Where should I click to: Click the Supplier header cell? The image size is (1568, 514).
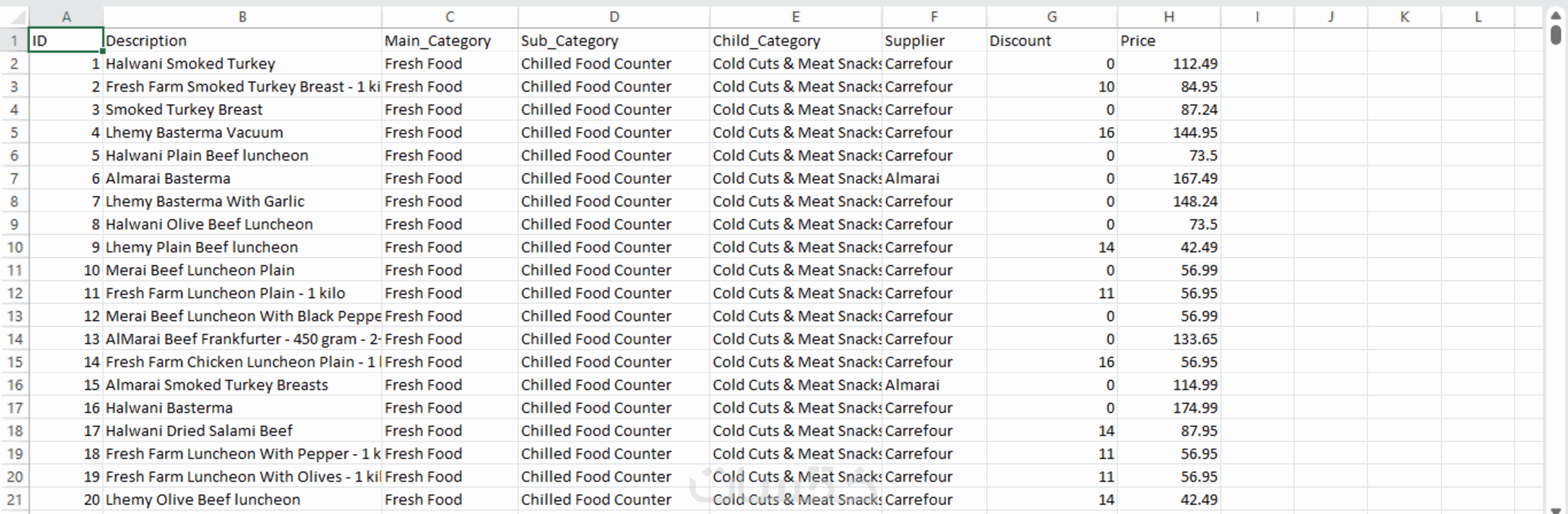(933, 41)
